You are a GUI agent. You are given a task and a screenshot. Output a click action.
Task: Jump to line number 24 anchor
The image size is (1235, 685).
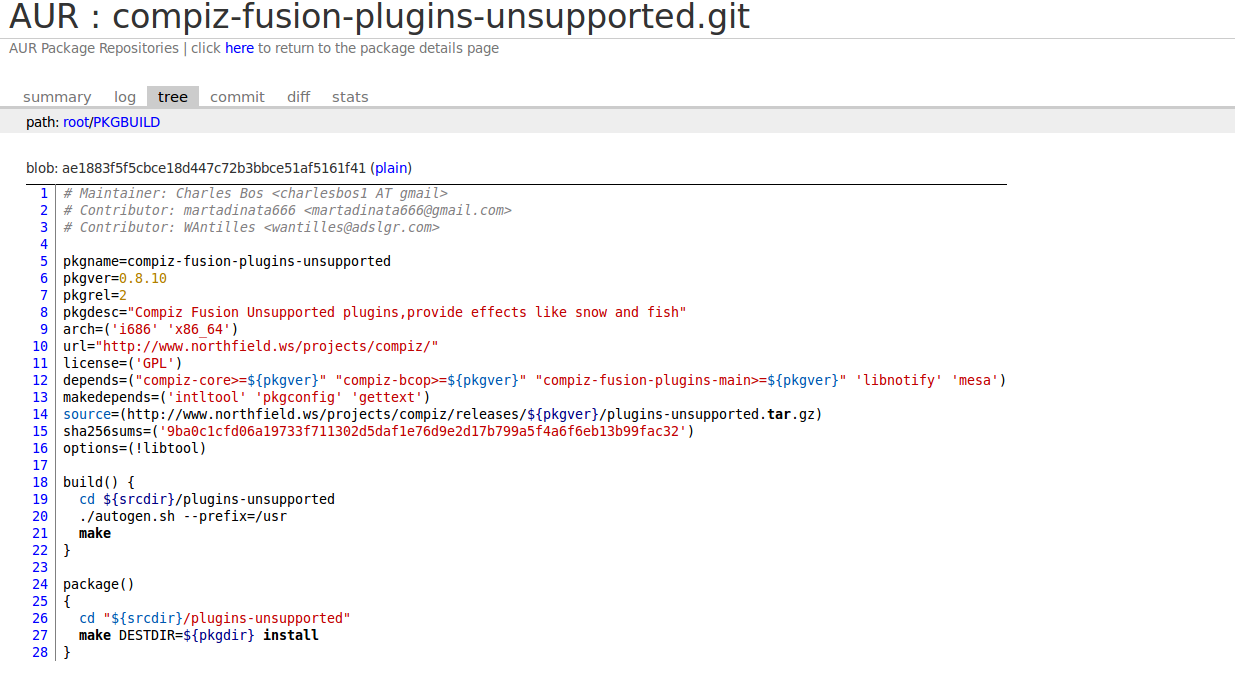click(40, 584)
